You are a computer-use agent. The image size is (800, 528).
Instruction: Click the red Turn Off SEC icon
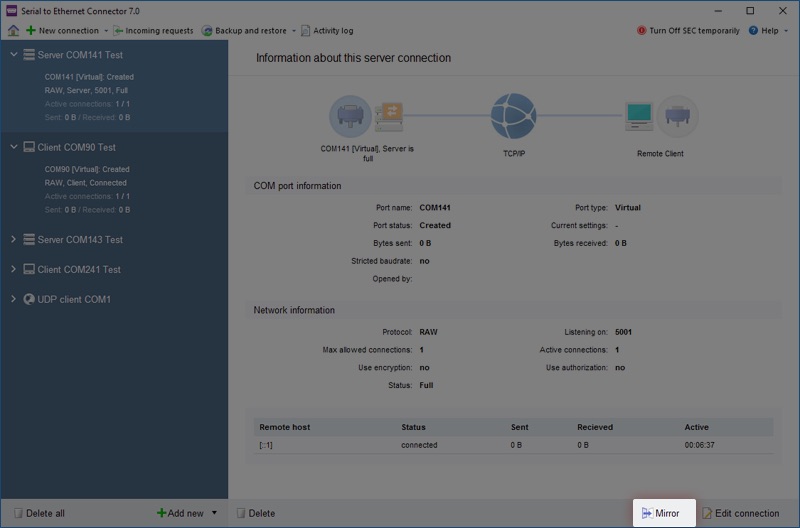pos(641,31)
